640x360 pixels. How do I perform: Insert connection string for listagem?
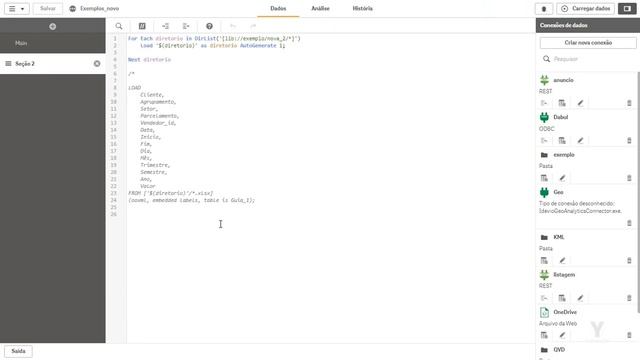coord(544,298)
